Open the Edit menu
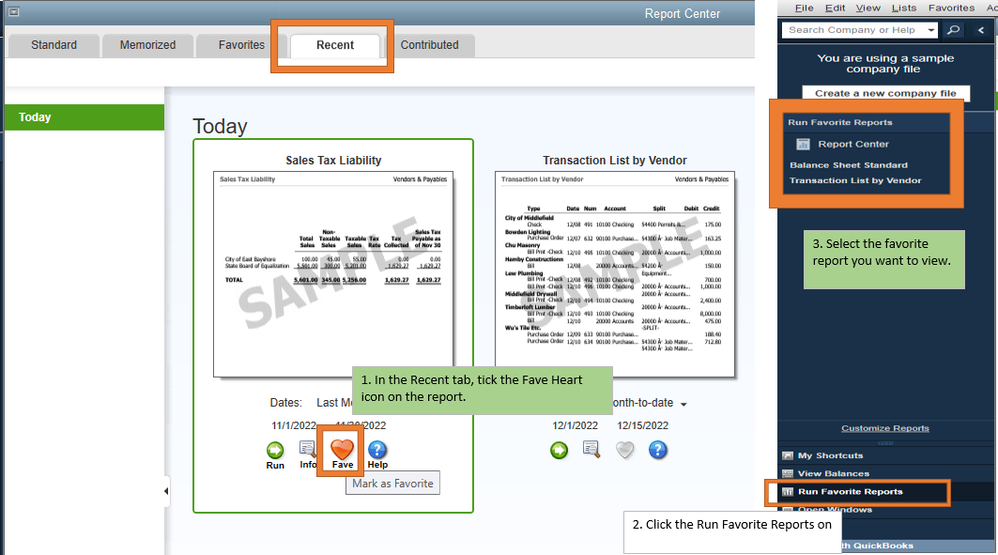This screenshot has width=998, height=555. pyautogui.click(x=835, y=8)
